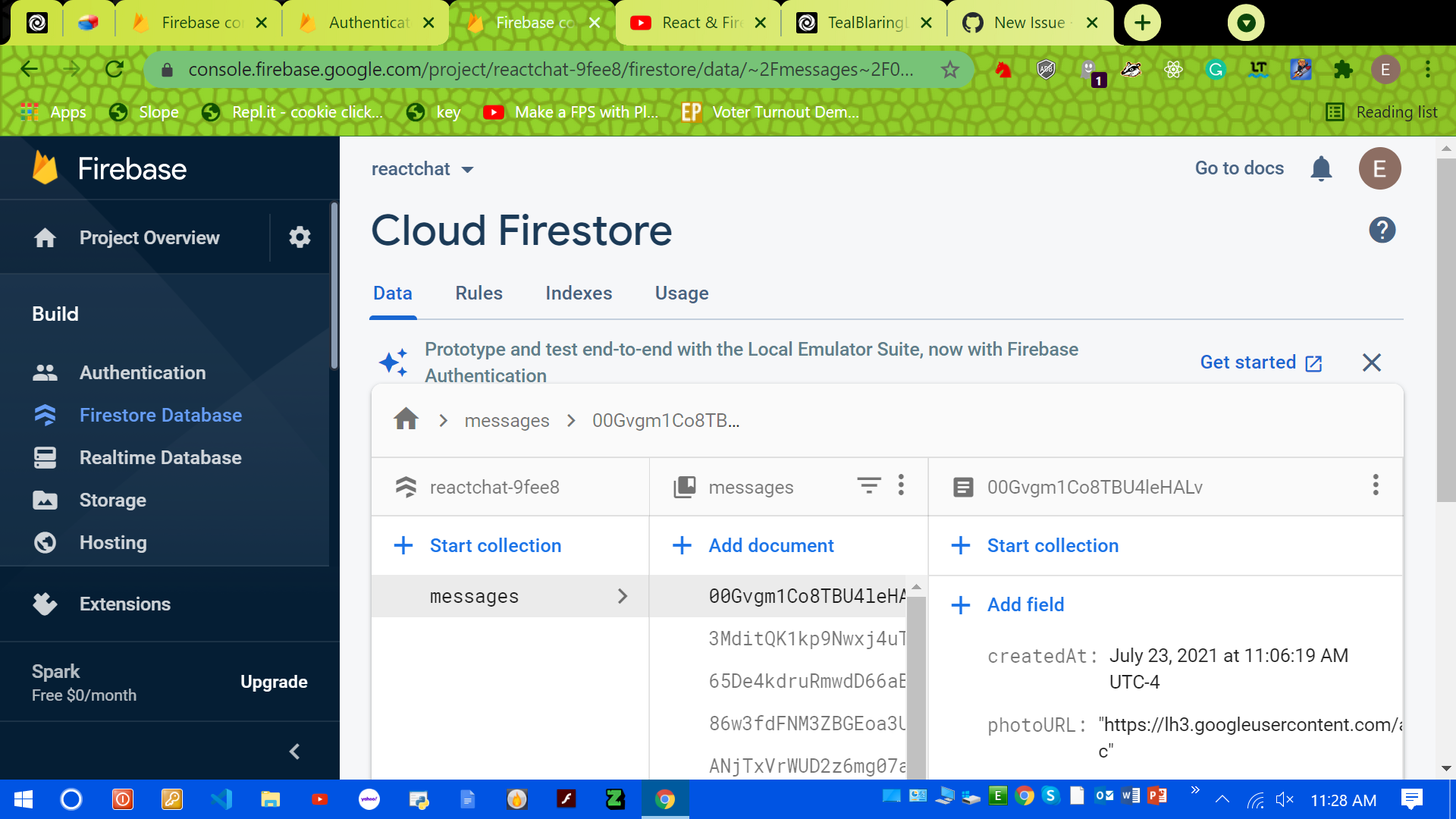The height and width of the screenshot is (819, 1456).
Task: Open a new browser tab
Action: click(x=1142, y=23)
